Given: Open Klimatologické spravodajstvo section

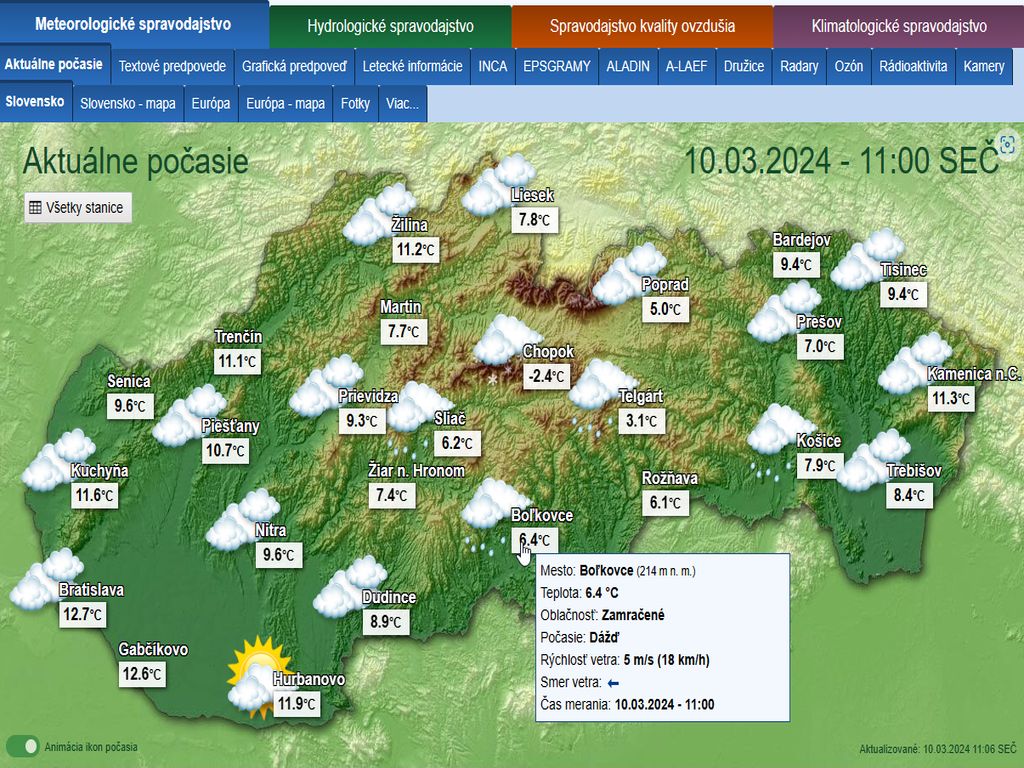Looking at the screenshot, I should [x=898, y=26].
